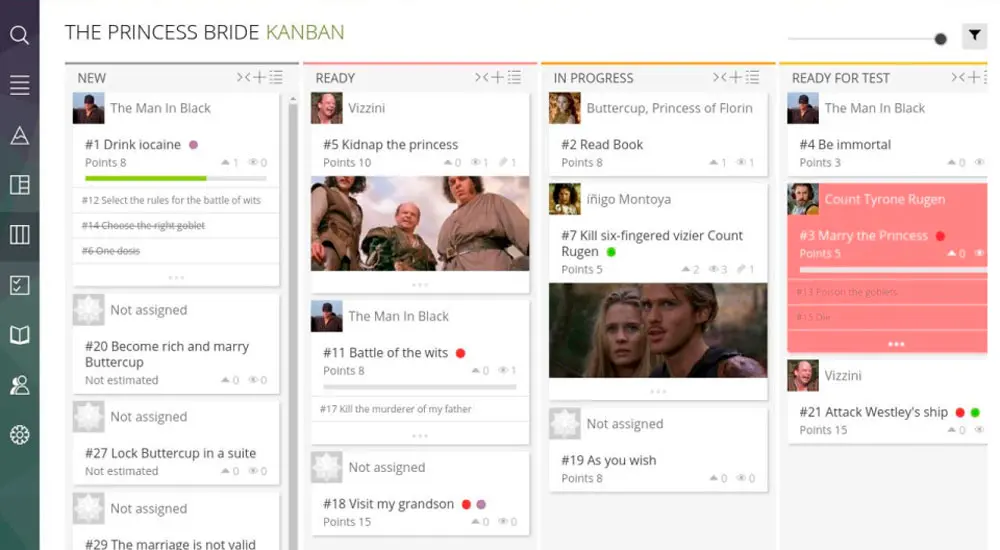
Task: Click the add card plus in the NEW column
Action: point(260,78)
